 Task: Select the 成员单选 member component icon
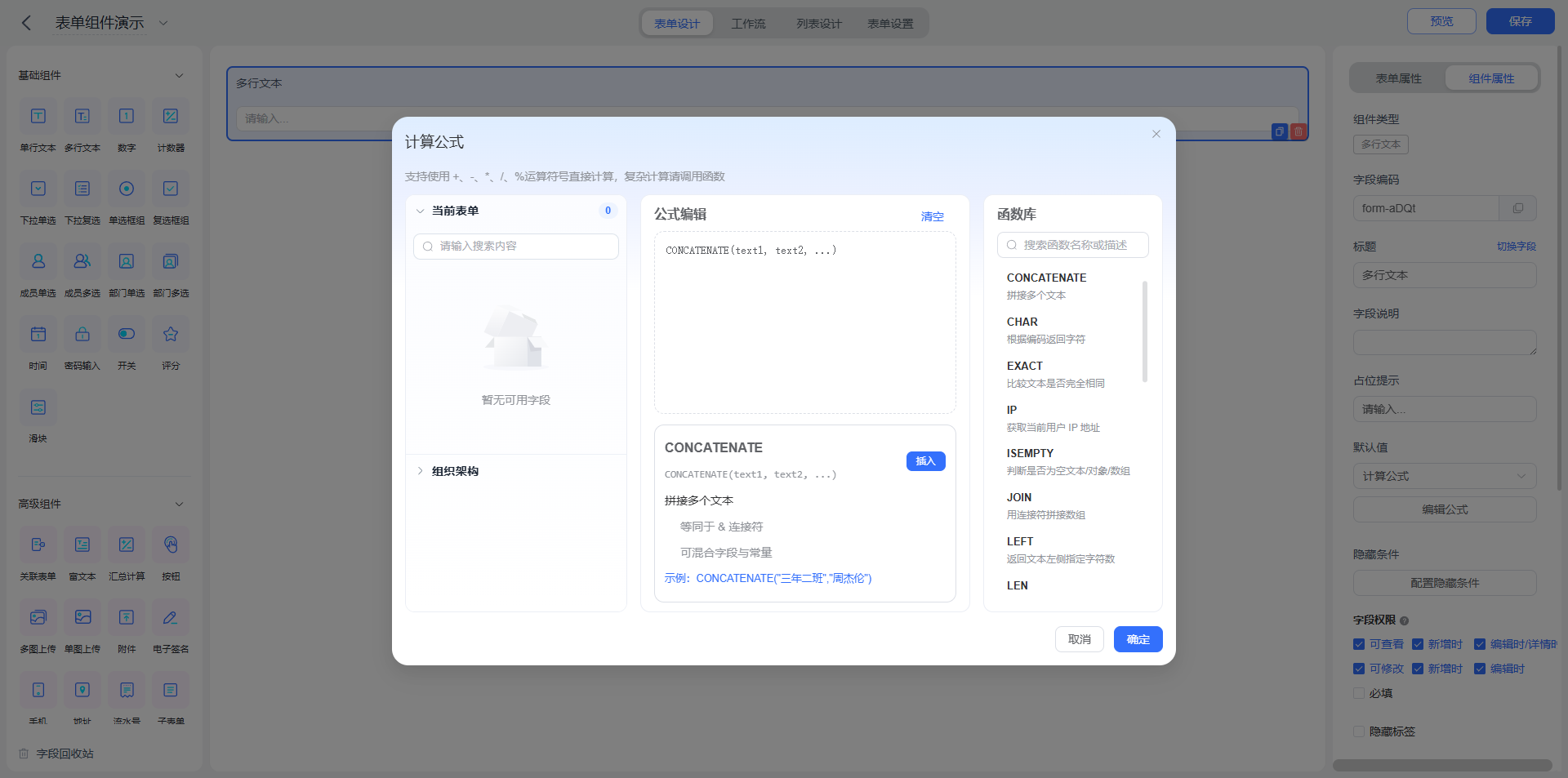click(x=38, y=261)
